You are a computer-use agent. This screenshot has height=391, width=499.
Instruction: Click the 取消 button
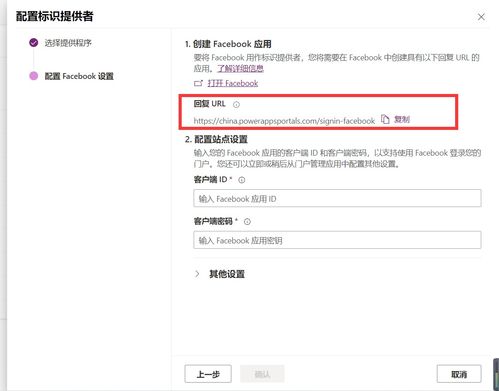[x=459, y=374]
